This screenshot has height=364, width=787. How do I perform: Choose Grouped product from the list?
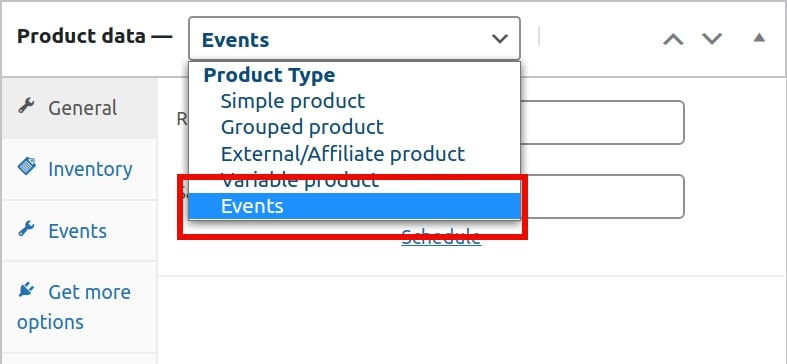(302, 127)
